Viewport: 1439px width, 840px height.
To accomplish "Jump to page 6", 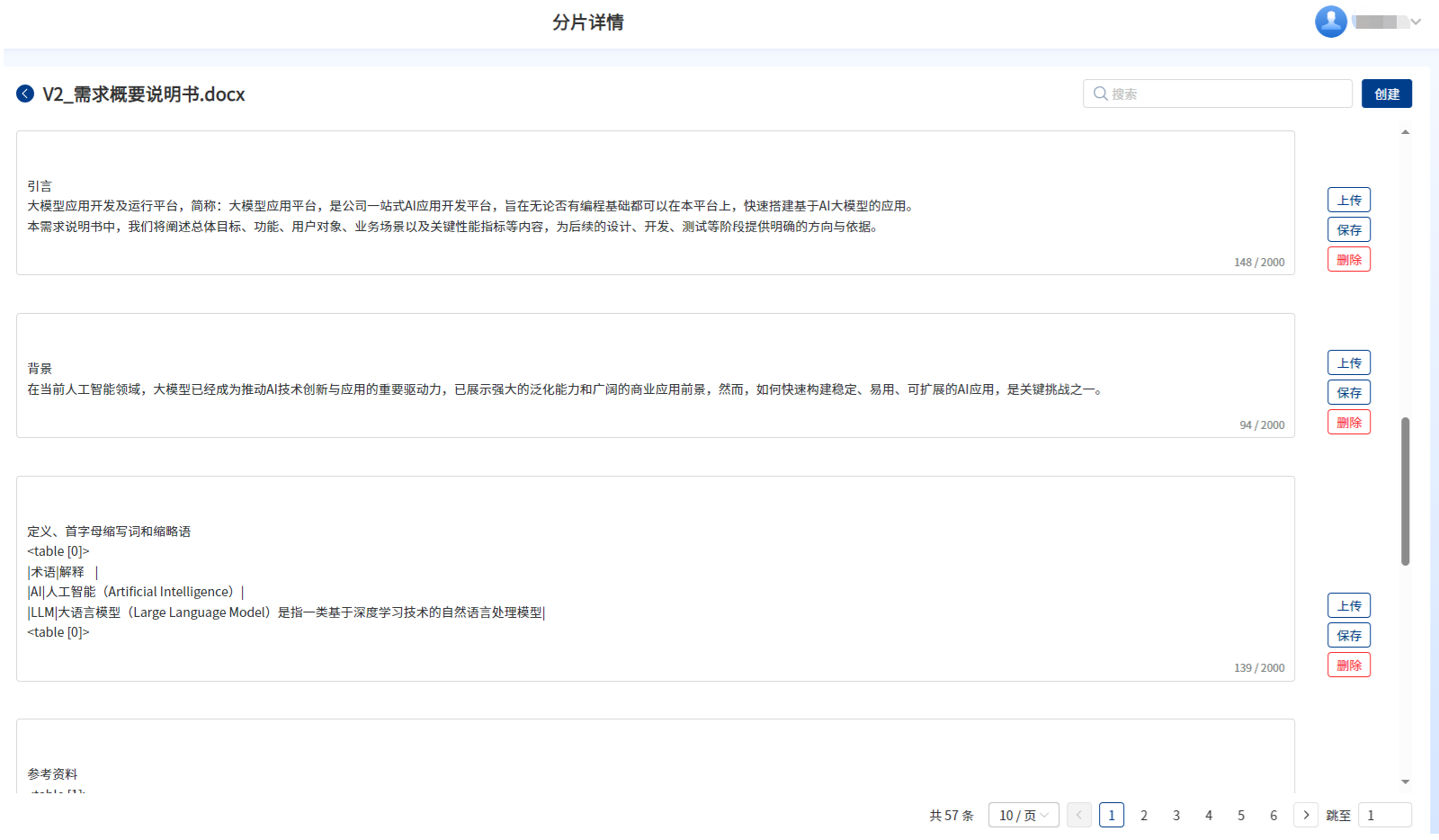I will point(1274,815).
